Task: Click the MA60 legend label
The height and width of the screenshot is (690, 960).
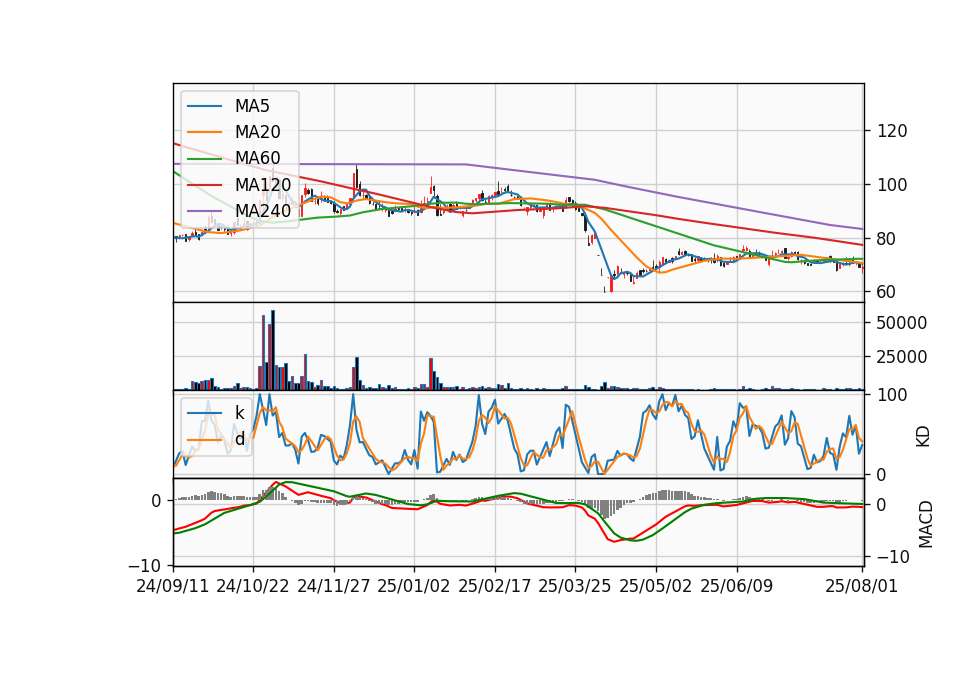Action: 258,158
